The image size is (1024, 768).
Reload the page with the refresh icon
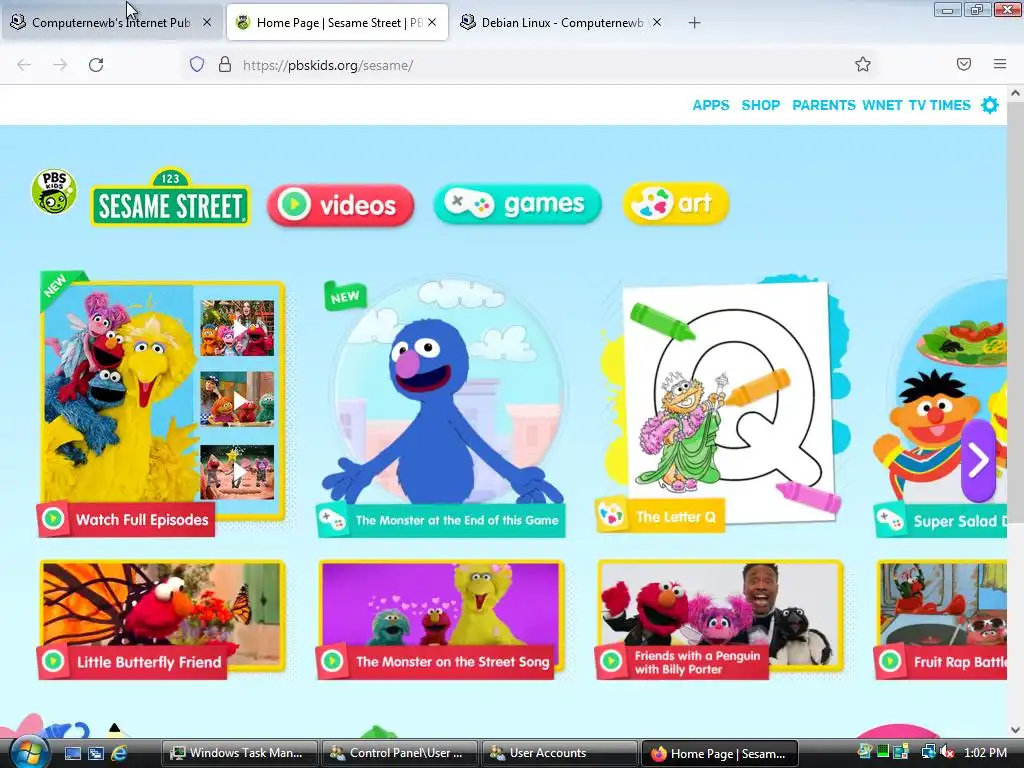click(96, 65)
